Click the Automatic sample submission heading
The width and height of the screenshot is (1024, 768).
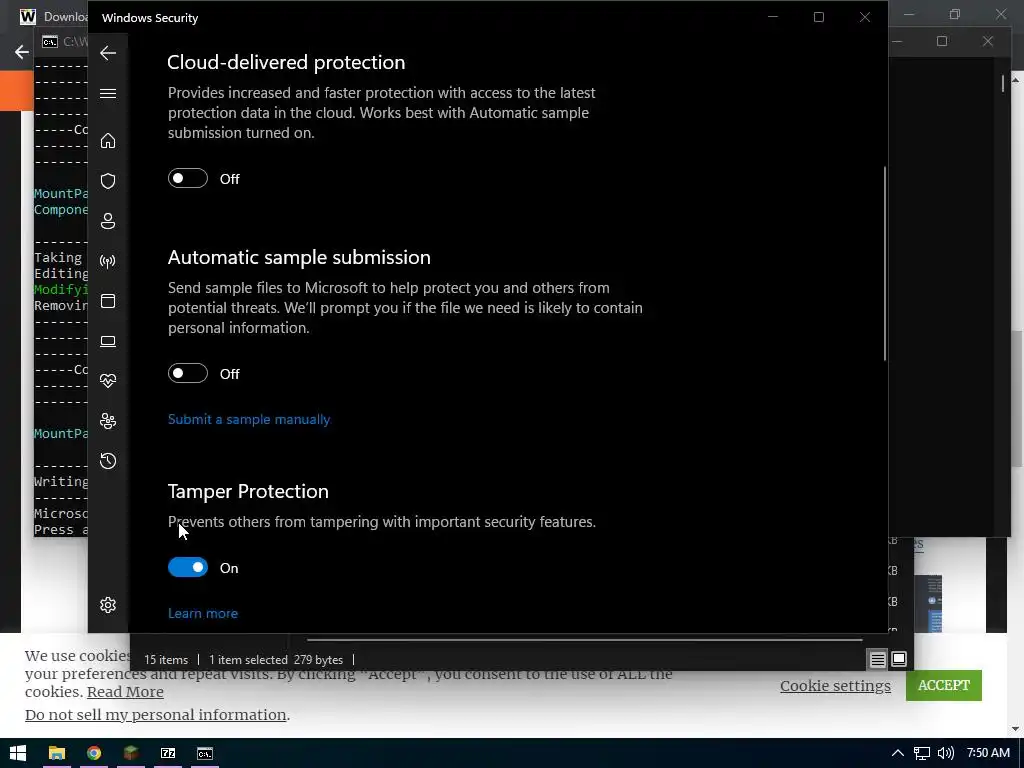tap(299, 257)
